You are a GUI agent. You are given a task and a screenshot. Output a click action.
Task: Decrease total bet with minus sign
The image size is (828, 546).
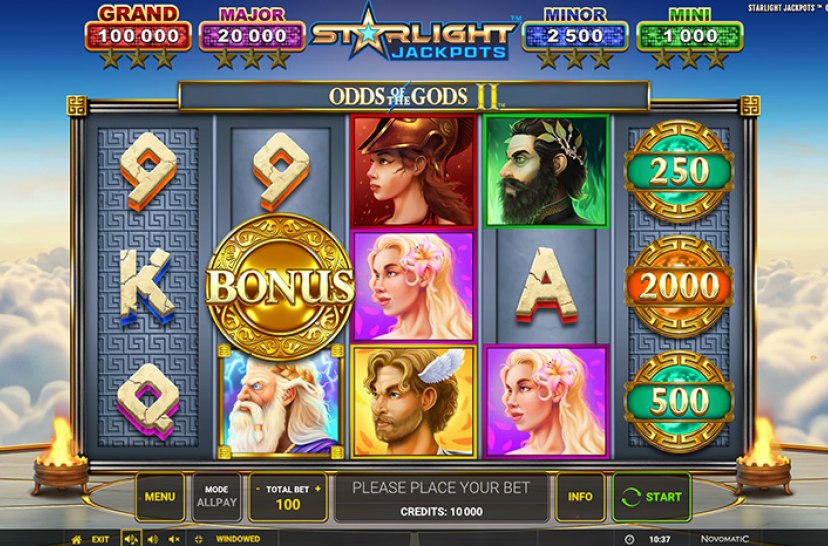(x=257, y=489)
